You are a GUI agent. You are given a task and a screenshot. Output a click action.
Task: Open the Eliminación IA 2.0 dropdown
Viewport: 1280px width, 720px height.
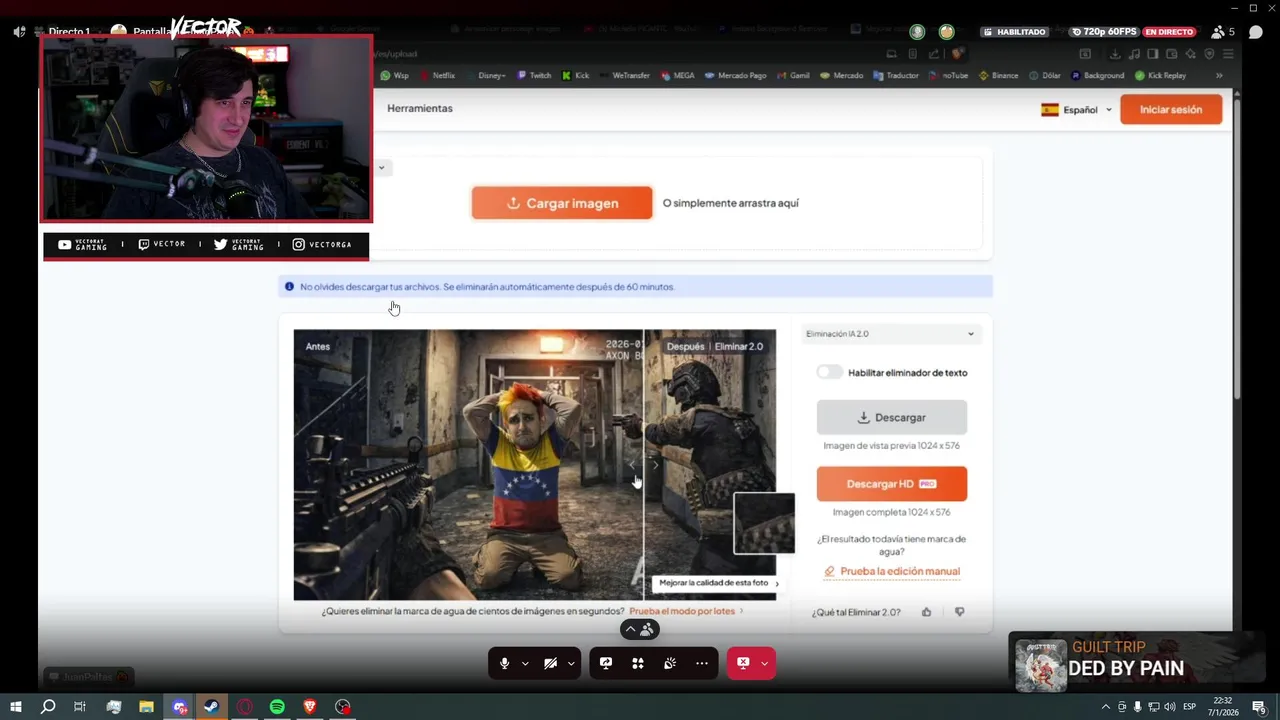(890, 334)
